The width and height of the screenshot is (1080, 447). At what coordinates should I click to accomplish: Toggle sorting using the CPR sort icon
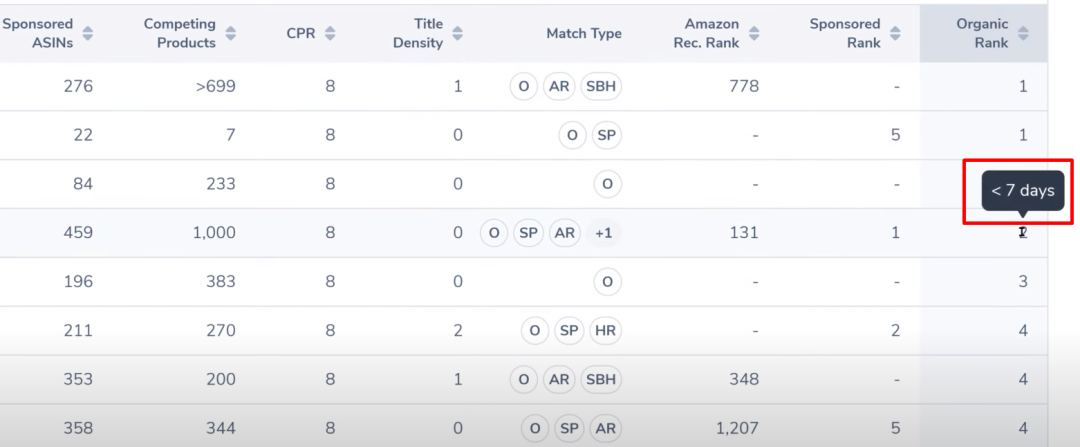(x=330, y=33)
